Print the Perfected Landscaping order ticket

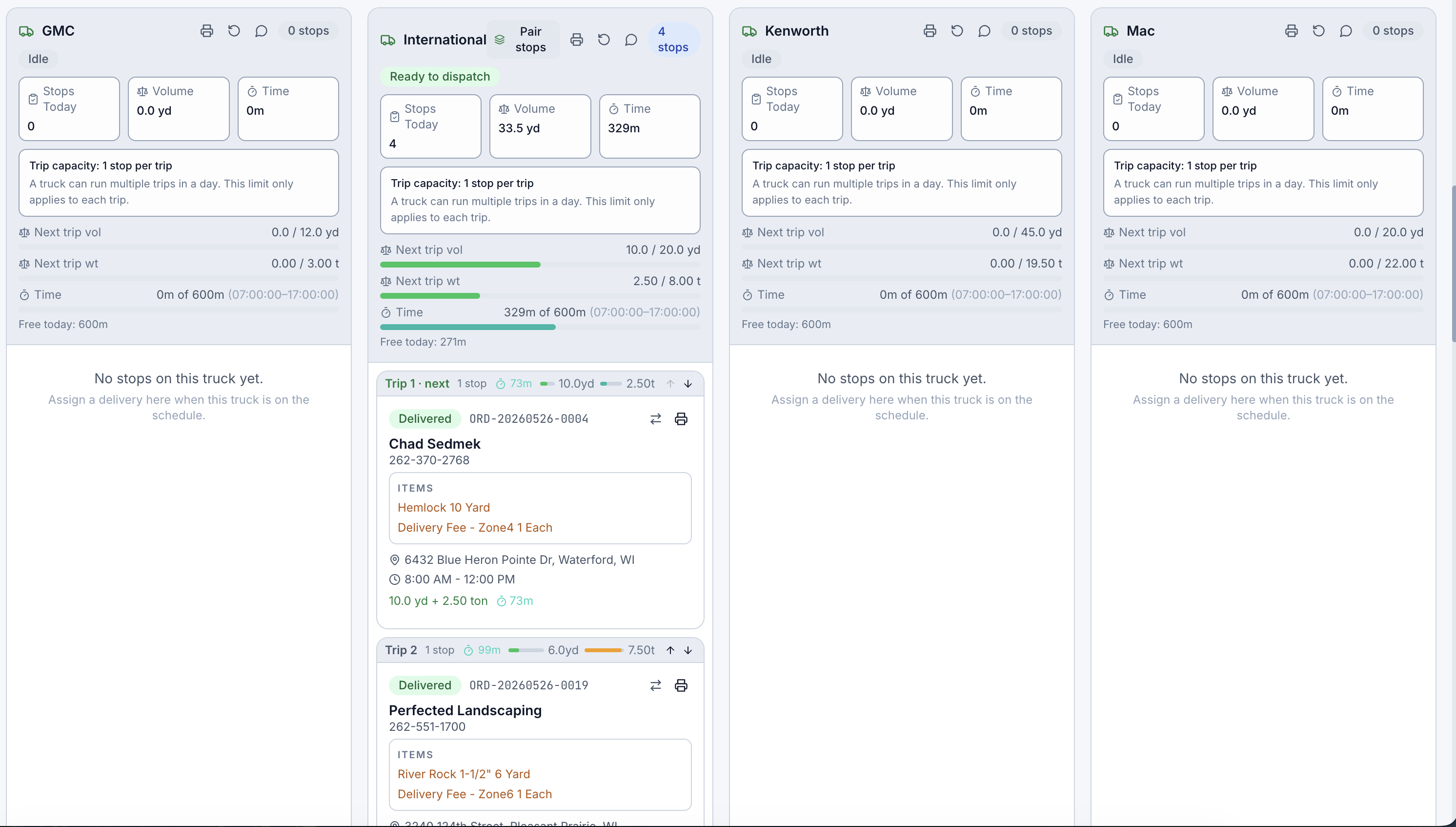tap(681, 685)
